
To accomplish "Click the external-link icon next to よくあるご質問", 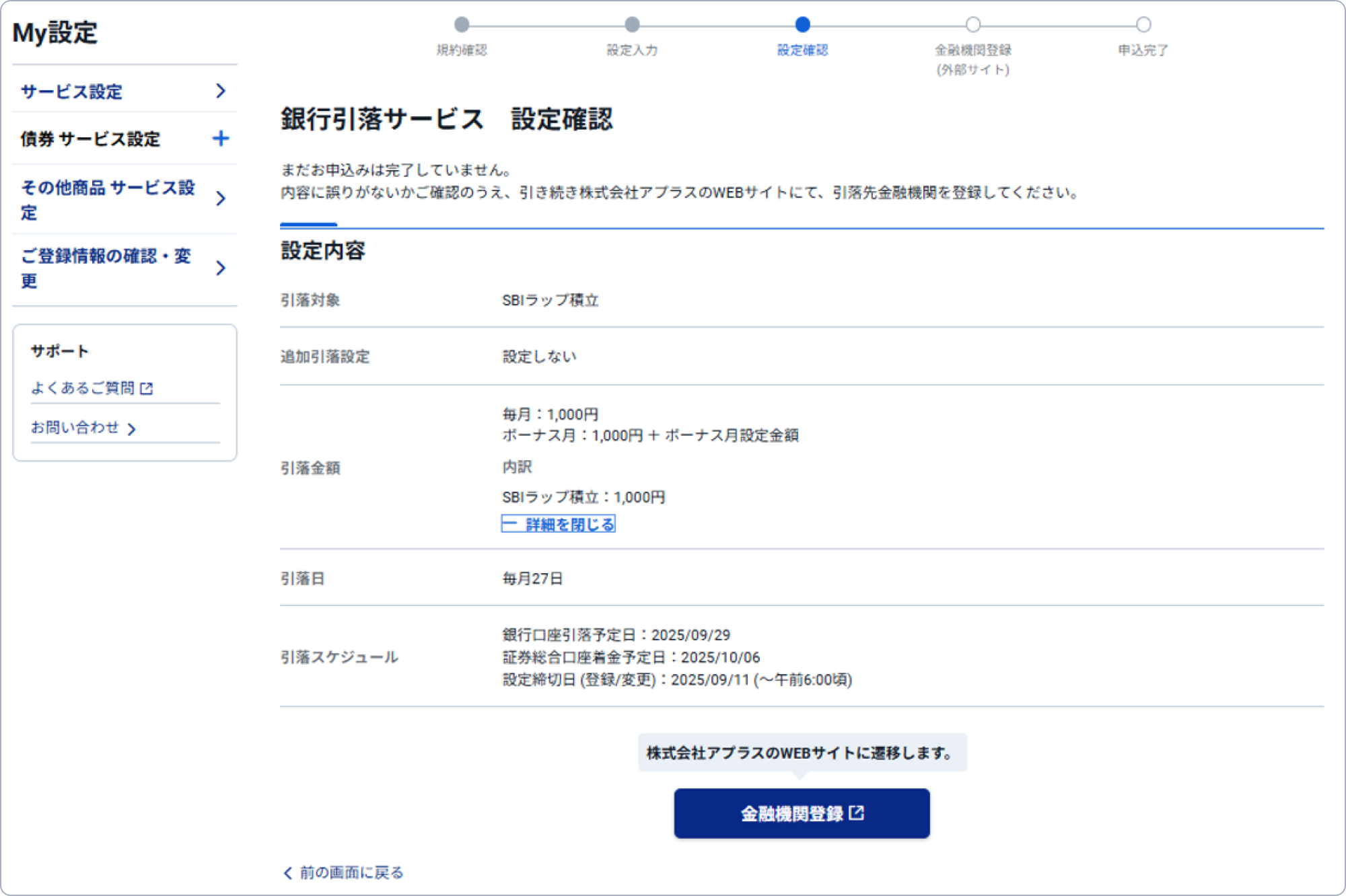I will 147,388.
